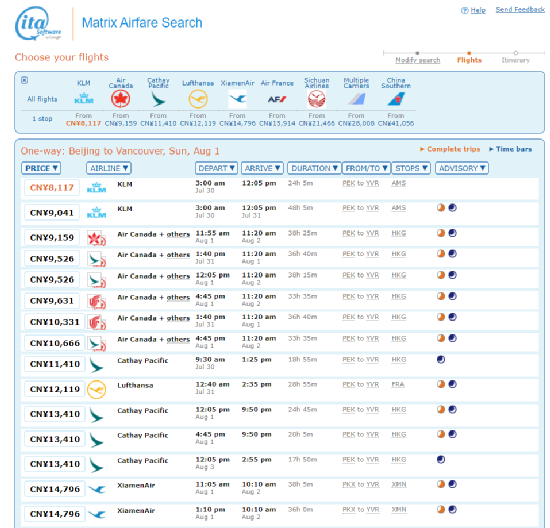Image resolution: width=550 pixels, height=528 pixels.
Task: Select the Air Canada maple leaf logo
Action: coord(121,99)
